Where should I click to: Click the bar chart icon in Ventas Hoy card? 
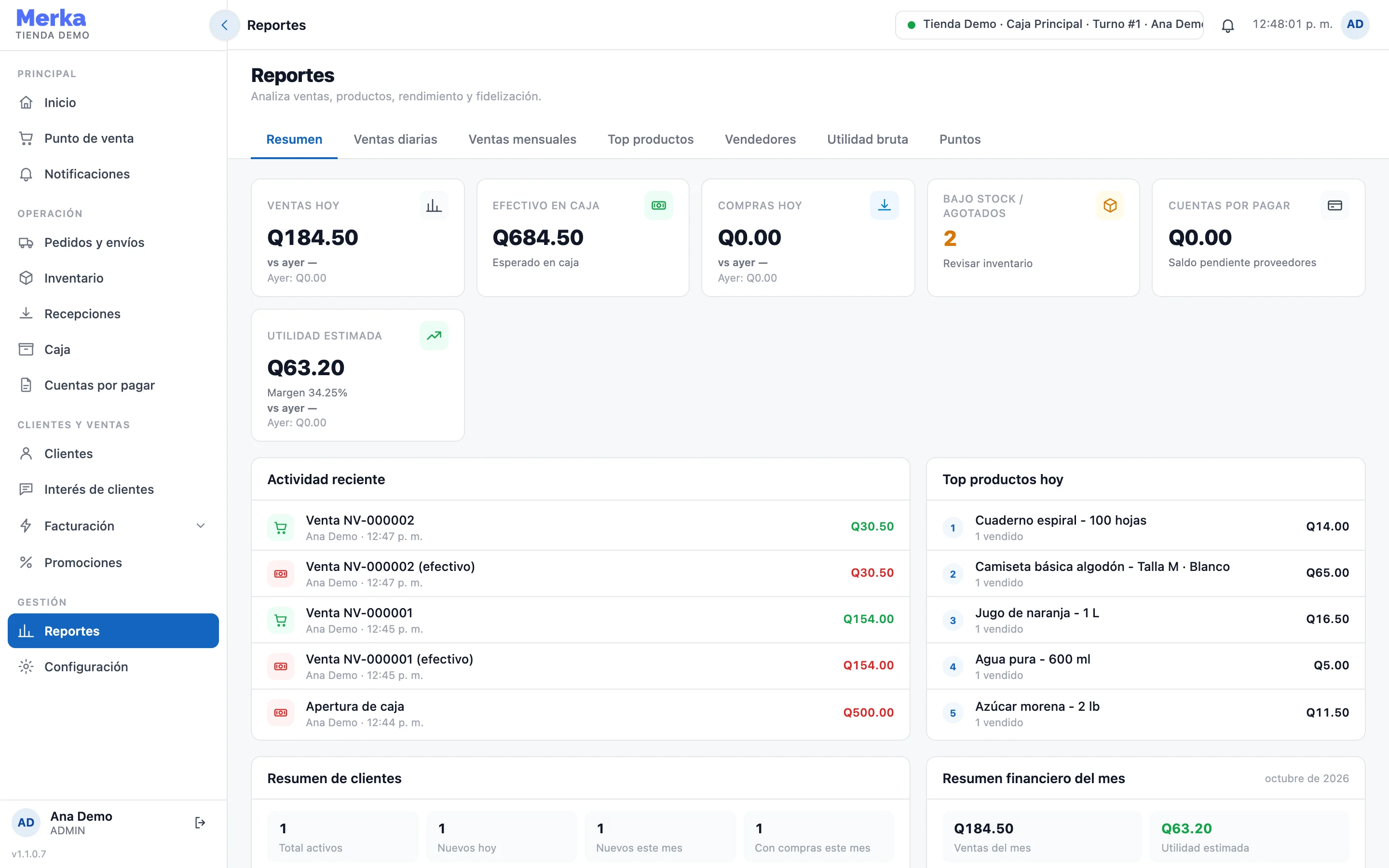[x=434, y=205]
